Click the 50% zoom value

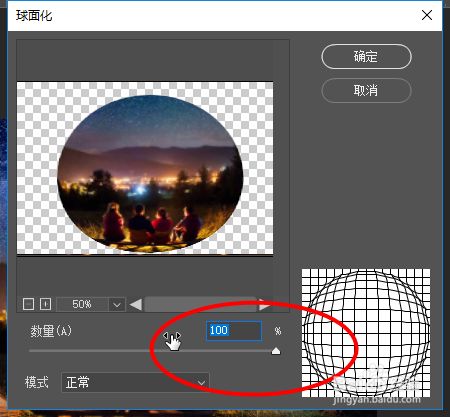[82, 304]
